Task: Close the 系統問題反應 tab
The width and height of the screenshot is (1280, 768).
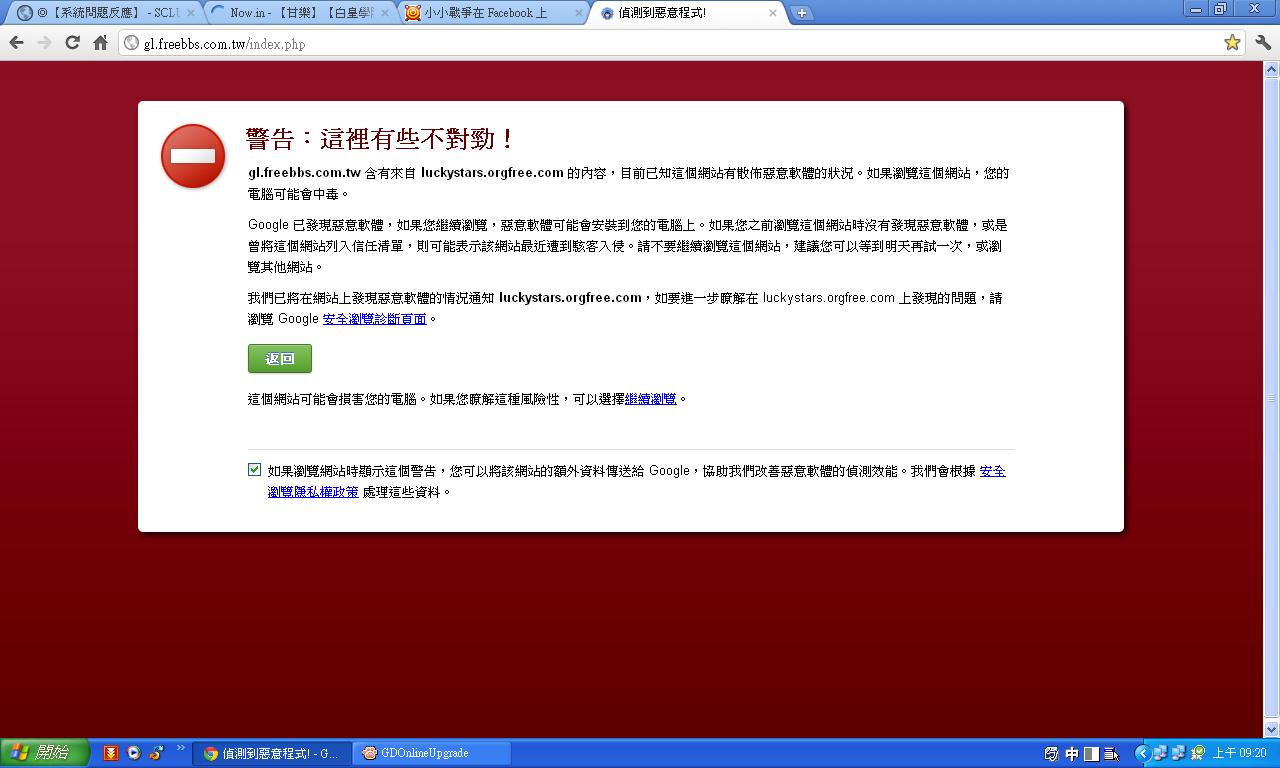Action: click(190, 13)
